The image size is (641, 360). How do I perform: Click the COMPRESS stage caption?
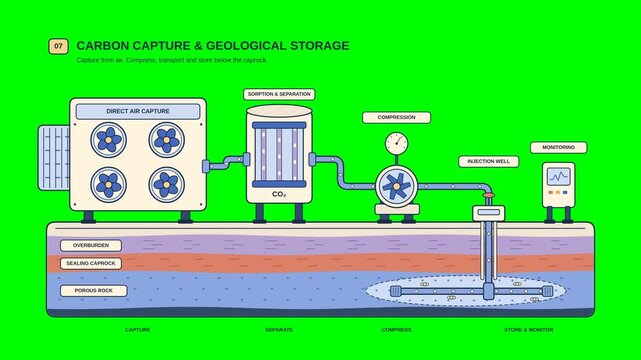397,330
